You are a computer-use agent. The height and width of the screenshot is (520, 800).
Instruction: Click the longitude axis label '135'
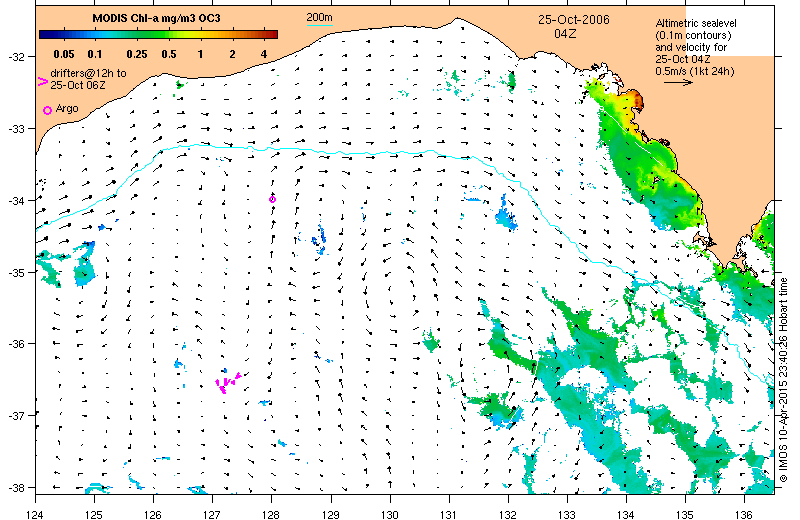(685, 514)
